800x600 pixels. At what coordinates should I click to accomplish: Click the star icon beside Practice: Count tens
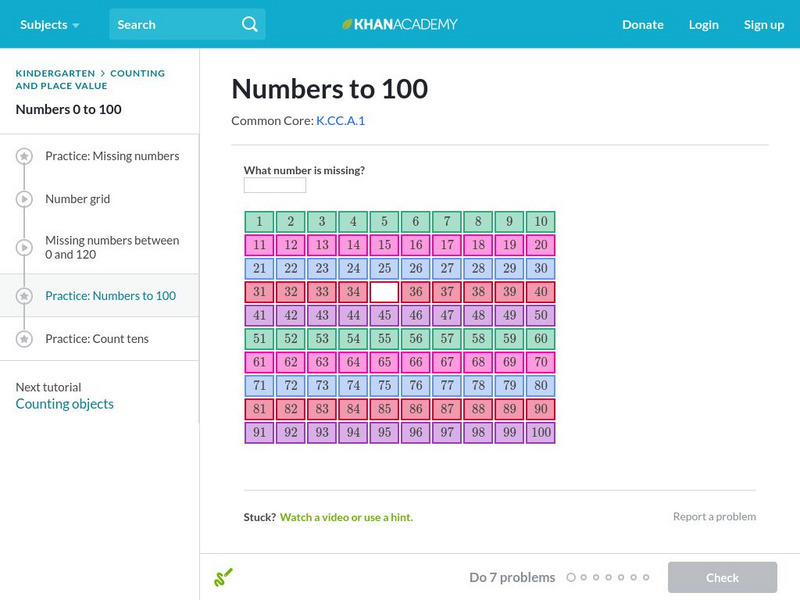(x=24, y=340)
